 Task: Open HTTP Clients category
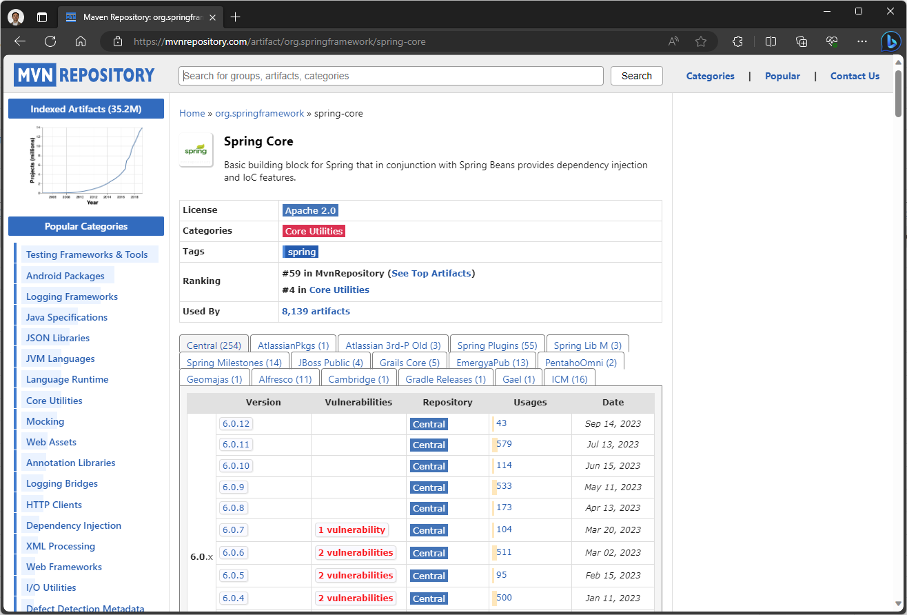pyautogui.click(x=54, y=504)
